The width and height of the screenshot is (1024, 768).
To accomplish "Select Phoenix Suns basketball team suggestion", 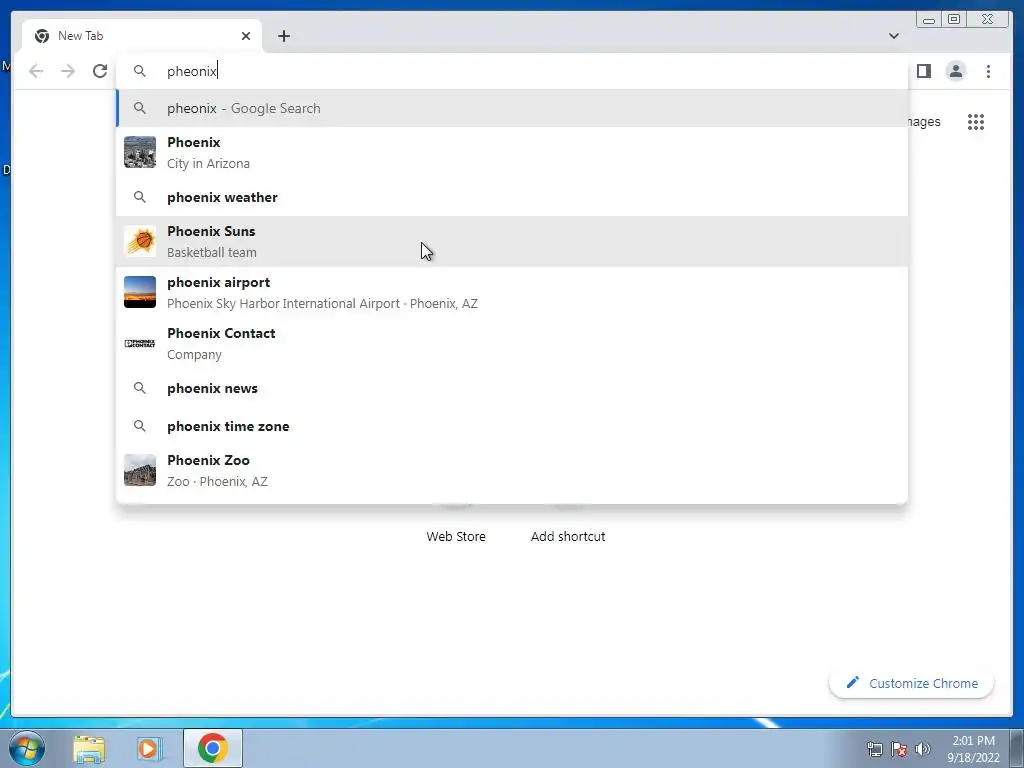I will pos(512,241).
